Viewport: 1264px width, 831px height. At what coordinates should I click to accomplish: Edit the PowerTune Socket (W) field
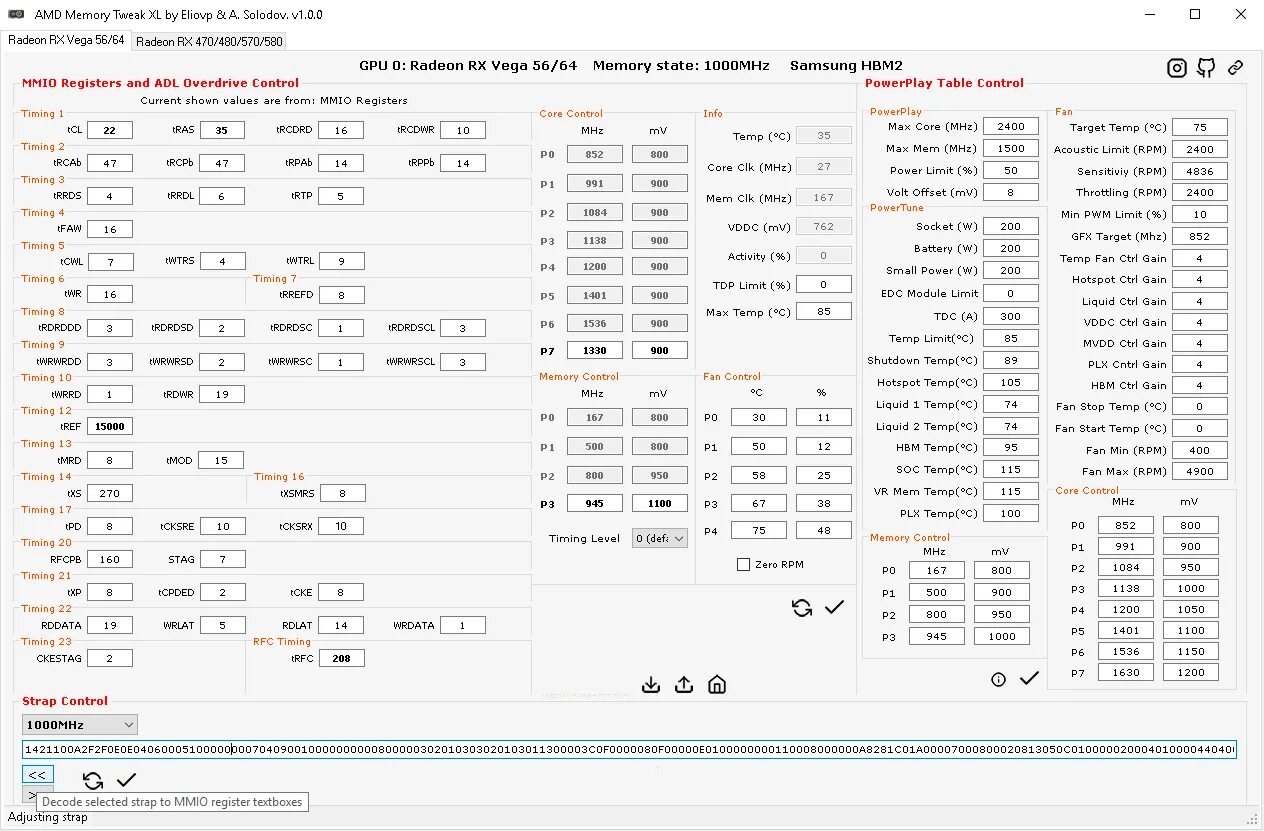pyautogui.click(x=1011, y=226)
